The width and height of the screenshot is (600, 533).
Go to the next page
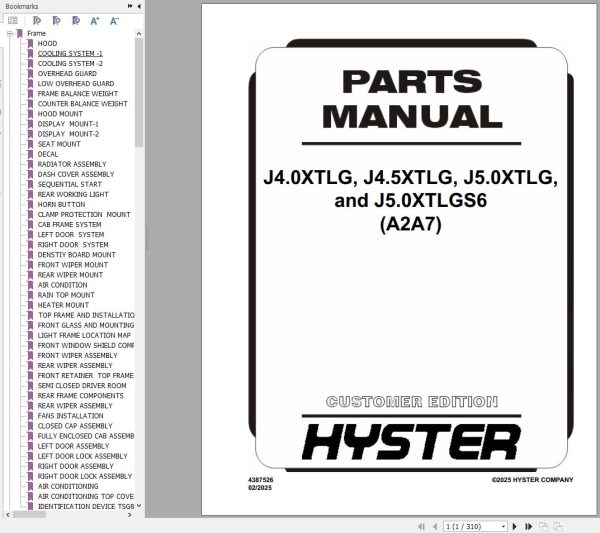515,526
